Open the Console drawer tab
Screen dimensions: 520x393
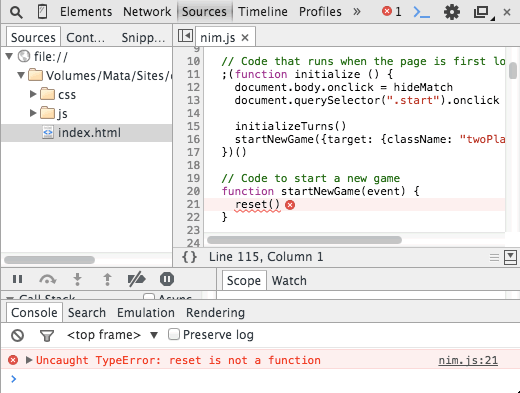(x=34, y=313)
